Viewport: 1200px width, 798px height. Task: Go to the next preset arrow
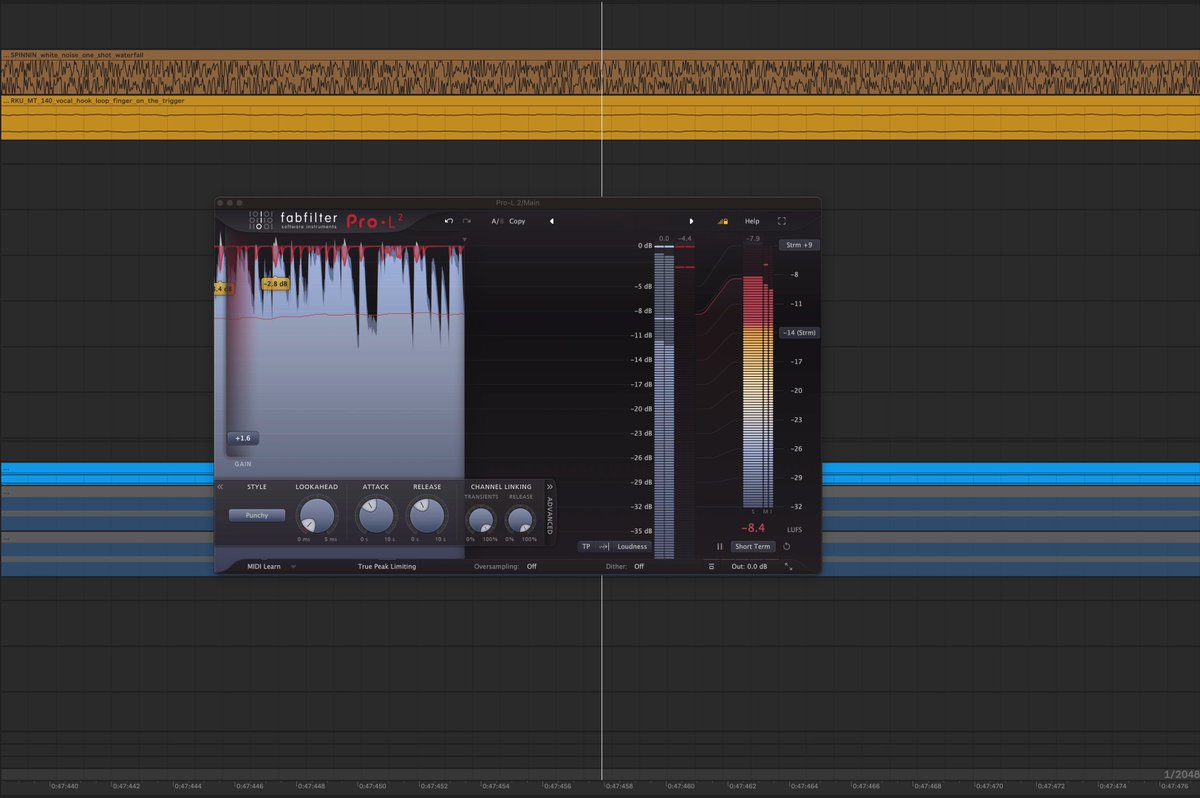(691, 221)
